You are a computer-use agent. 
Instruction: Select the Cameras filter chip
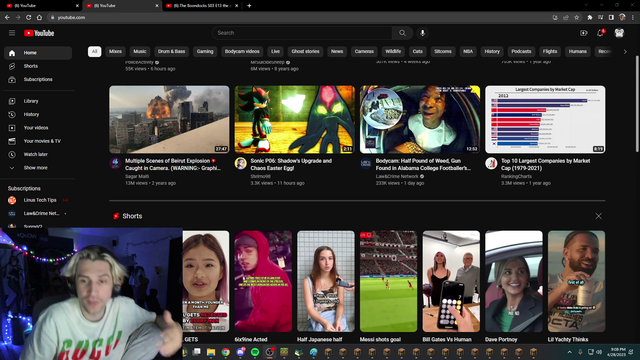click(x=364, y=51)
